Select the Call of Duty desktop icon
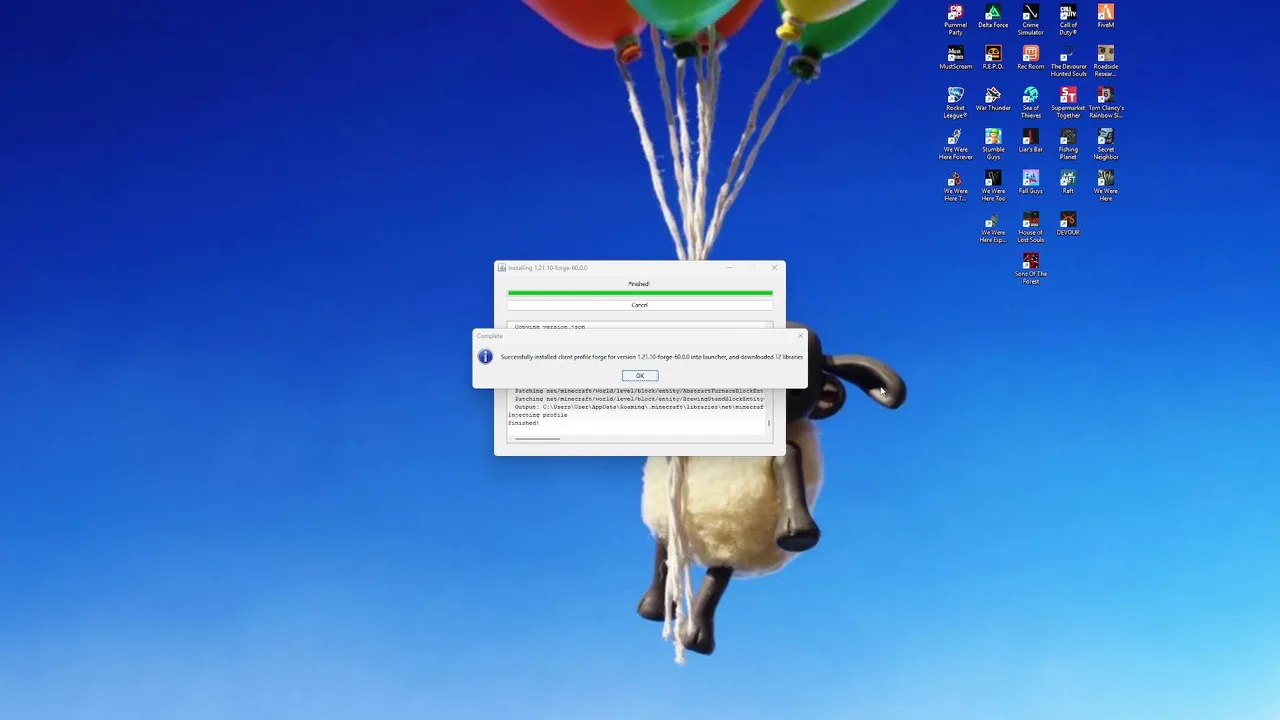1280x720 pixels. tap(1068, 20)
